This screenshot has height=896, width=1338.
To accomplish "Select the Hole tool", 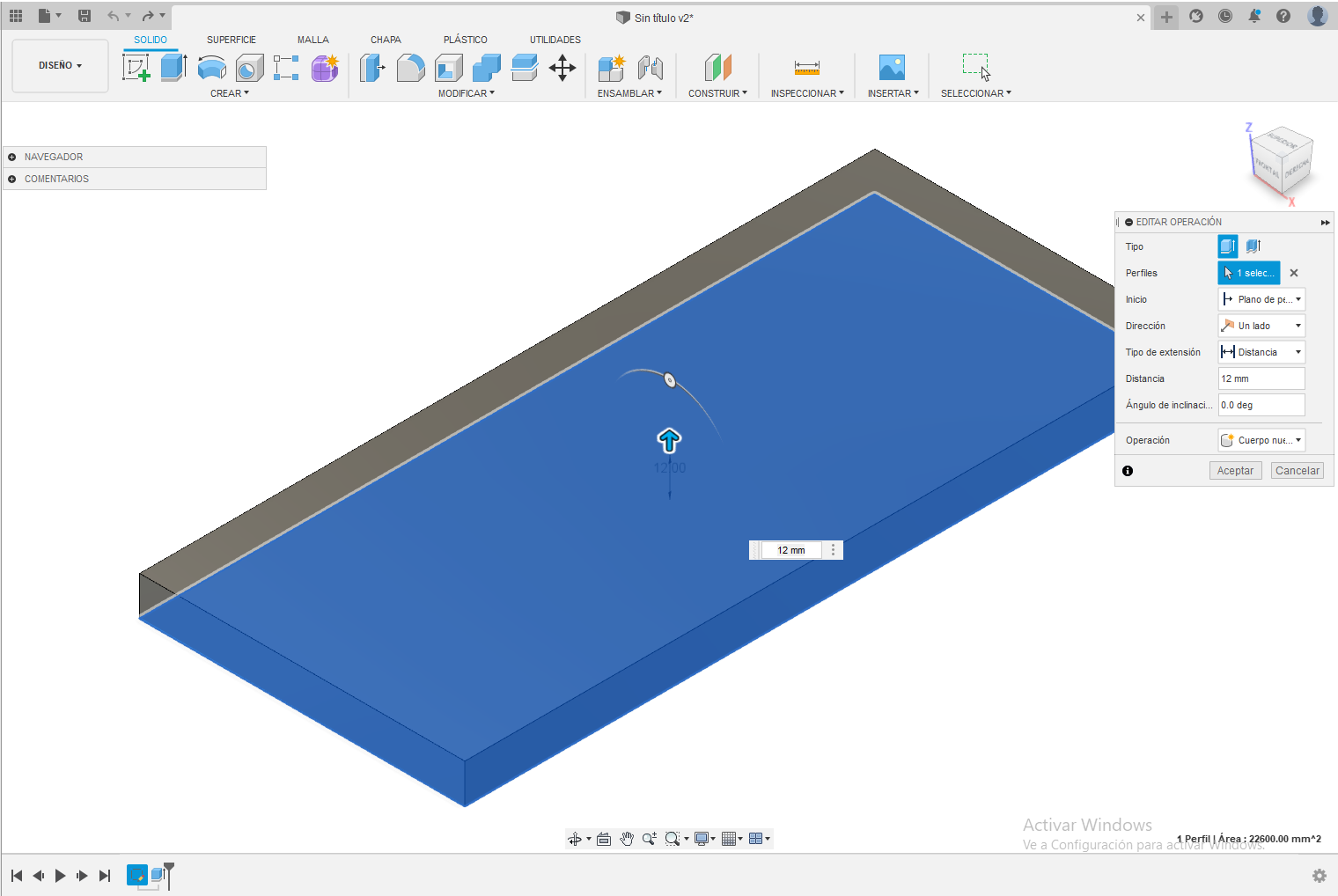I will [x=249, y=68].
